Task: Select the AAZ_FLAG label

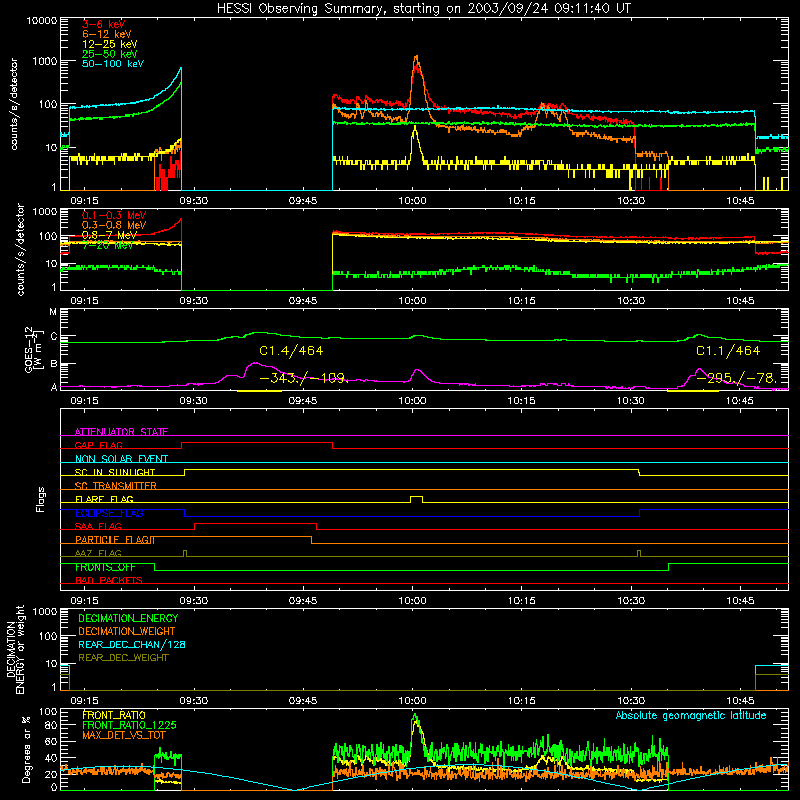Action: [x=98, y=553]
